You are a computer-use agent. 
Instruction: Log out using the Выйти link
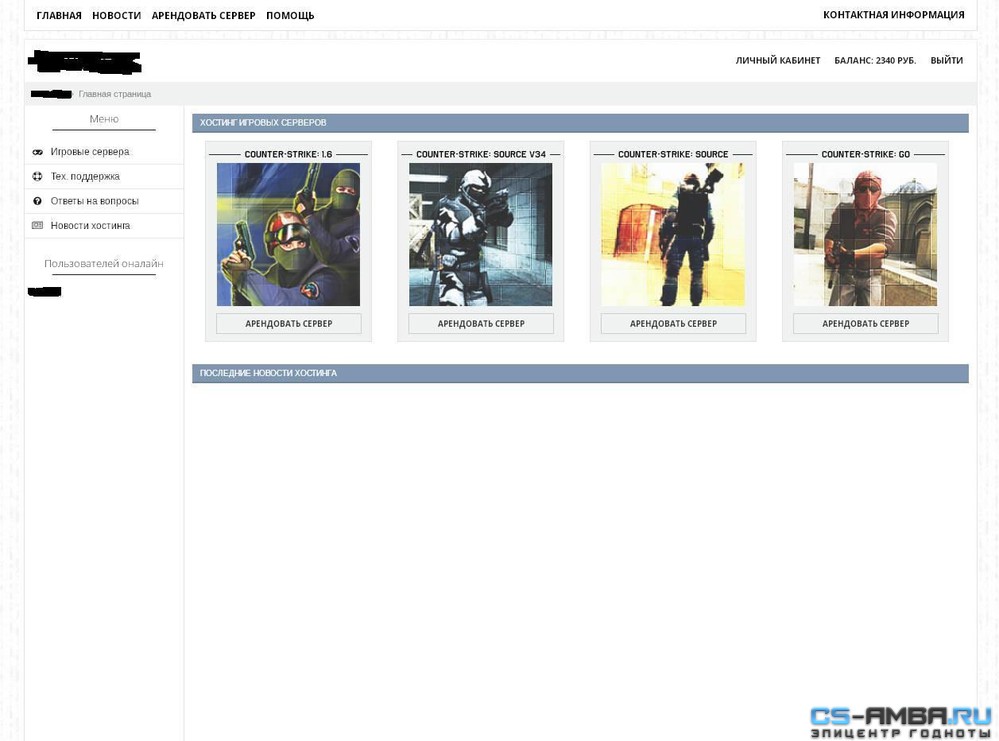[x=947, y=61]
